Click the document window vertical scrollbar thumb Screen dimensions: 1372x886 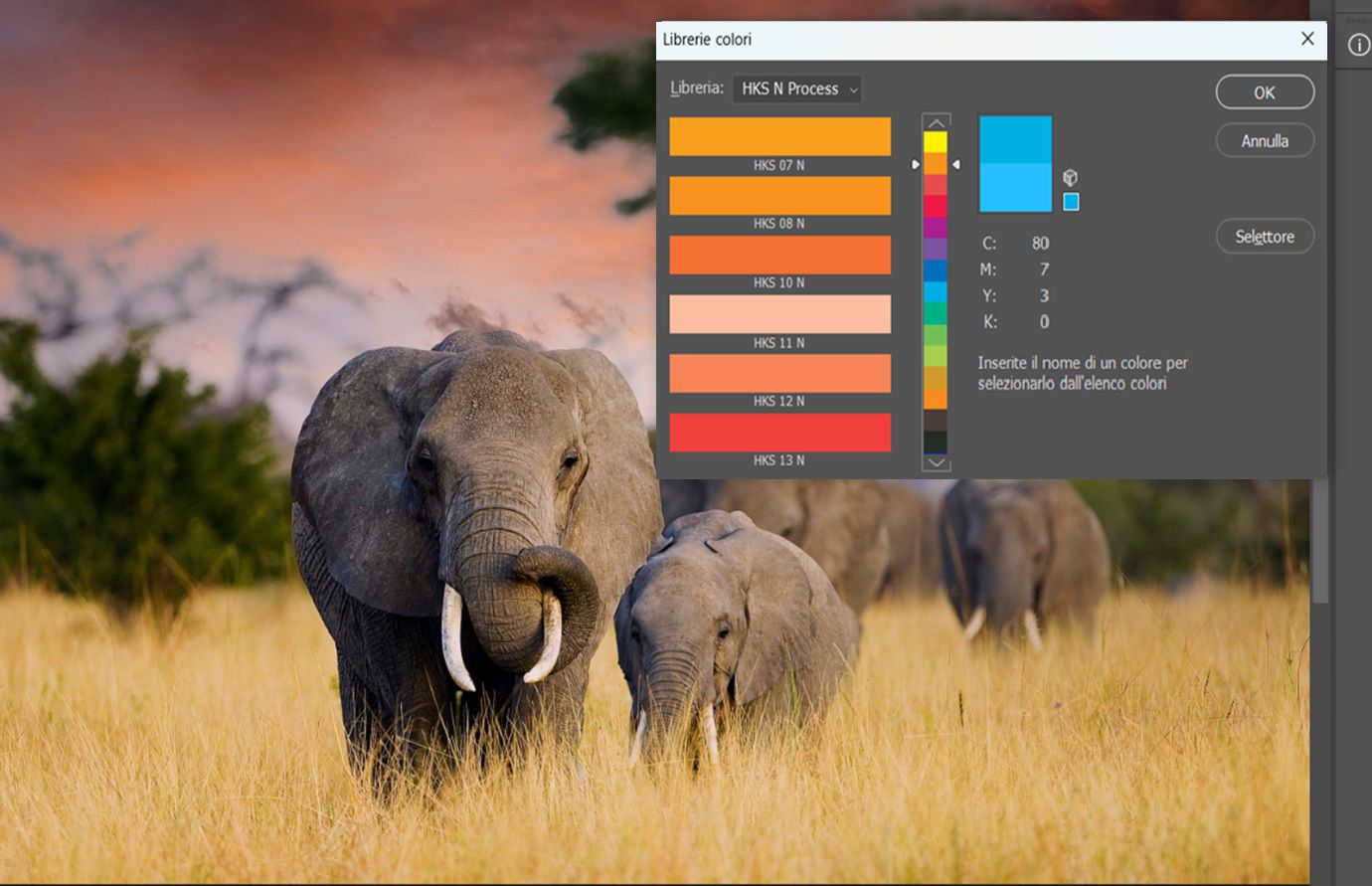1320,542
